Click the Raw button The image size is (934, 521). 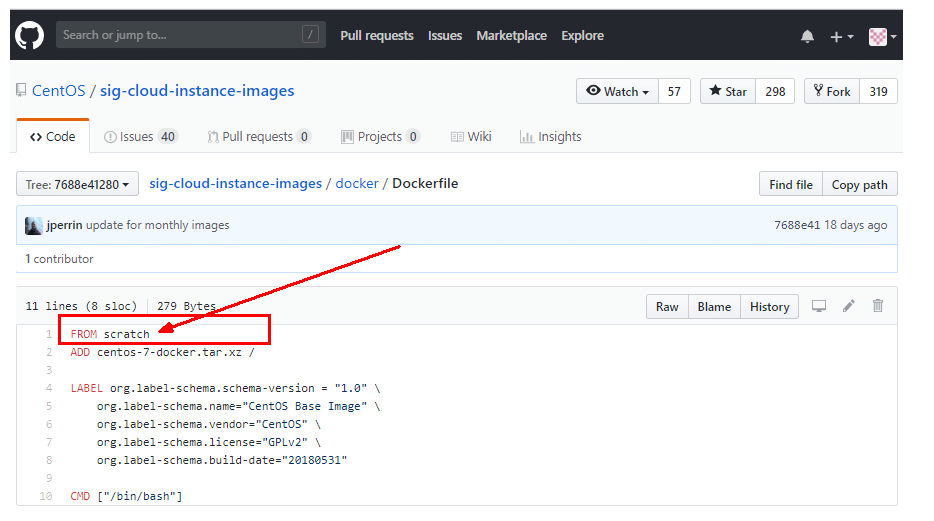(667, 306)
